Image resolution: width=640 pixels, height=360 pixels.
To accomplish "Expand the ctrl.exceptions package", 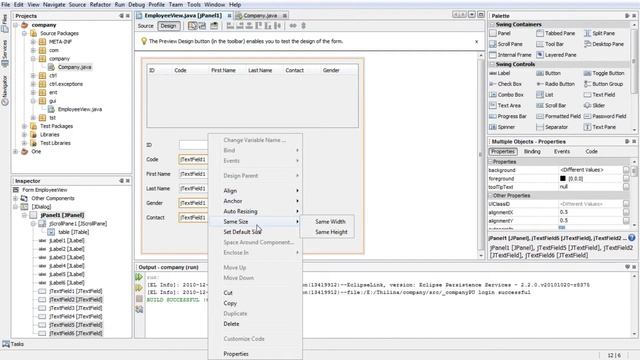I will coord(33,84).
